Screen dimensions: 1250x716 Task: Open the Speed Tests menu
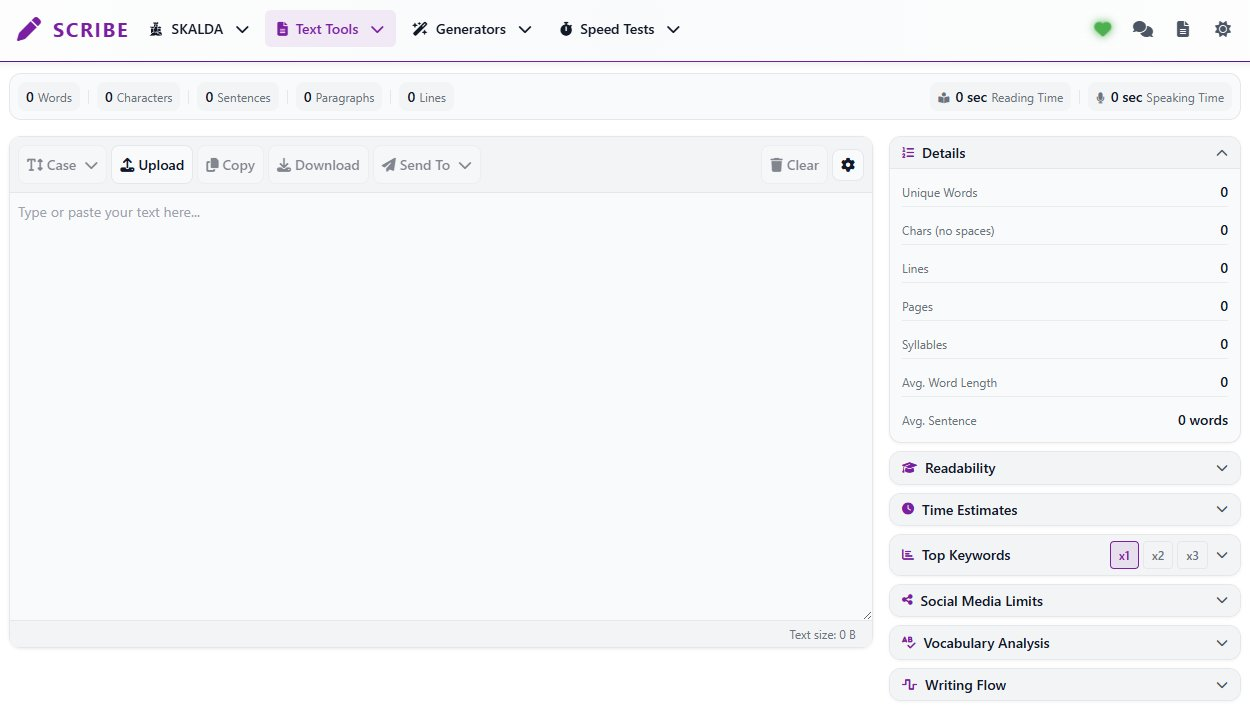pyautogui.click(x=618, y=29)
